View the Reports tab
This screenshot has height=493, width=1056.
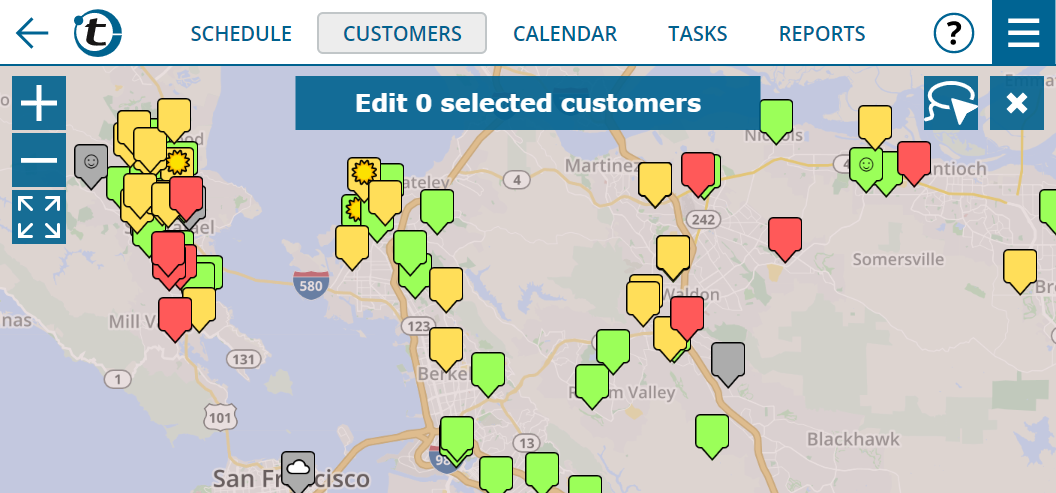coord(822,33)
